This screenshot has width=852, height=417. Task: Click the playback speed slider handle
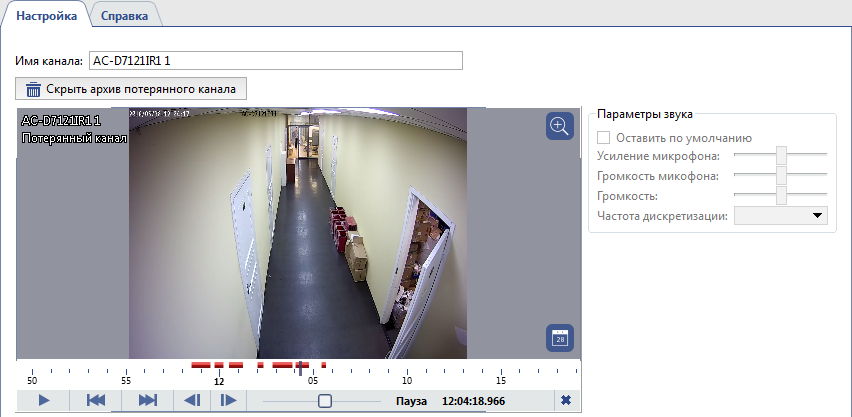tap(324, 400)
